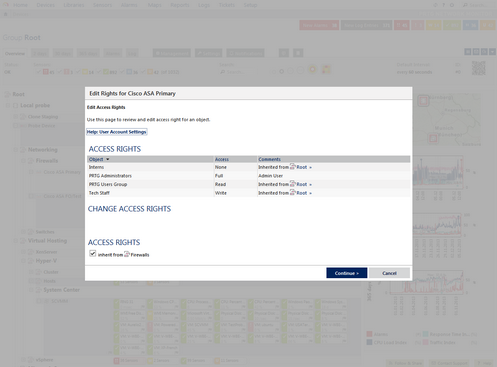Click the blue 36 paused-sensors badge
The height and width of the screenshot is (367, 497).
pyautogui.click(x=470, y=25)
